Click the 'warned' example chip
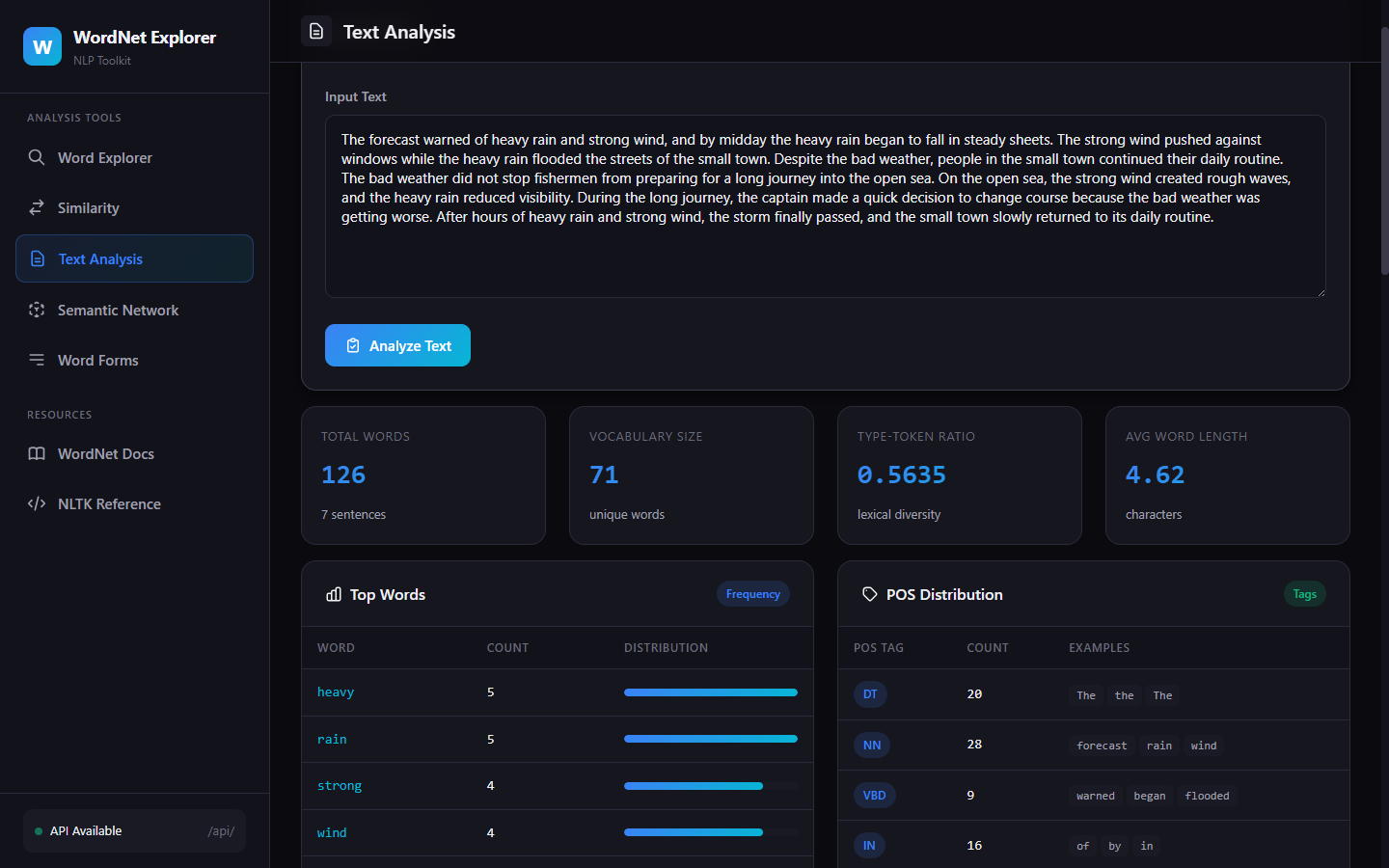Viewport: 1389px width, 868px height. tap(1096, 796)
